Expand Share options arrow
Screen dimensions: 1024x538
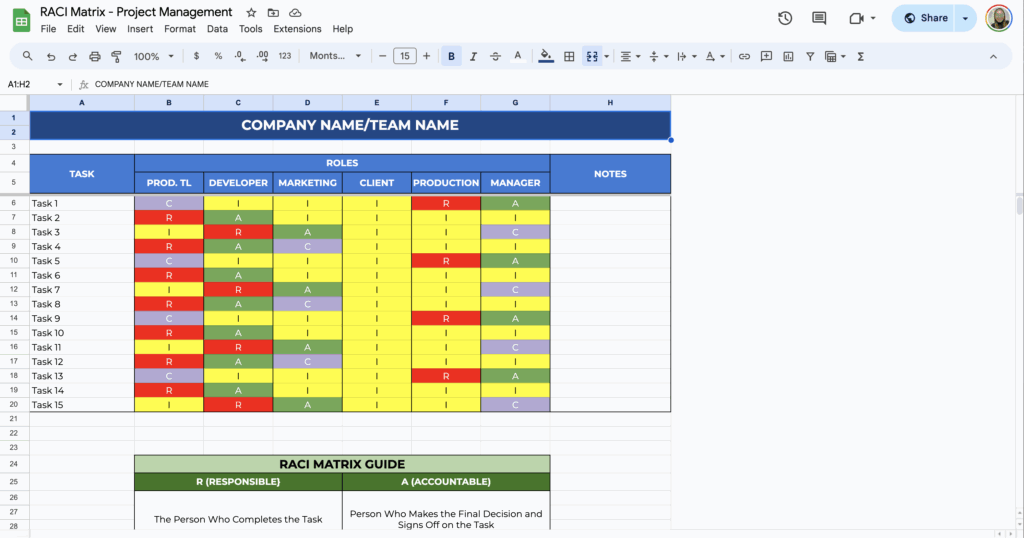965,18
